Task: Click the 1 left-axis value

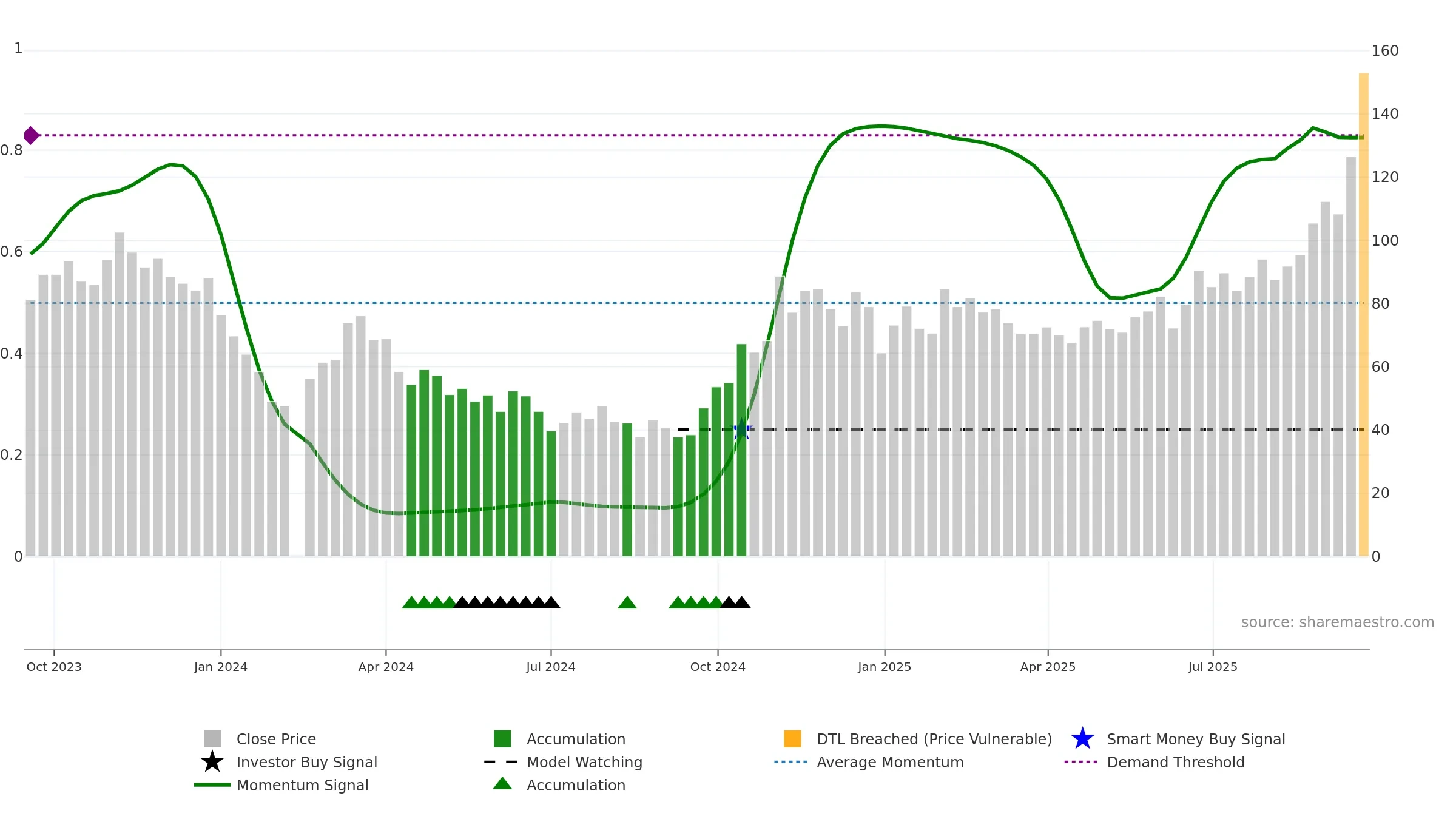Action: (18, 49)
